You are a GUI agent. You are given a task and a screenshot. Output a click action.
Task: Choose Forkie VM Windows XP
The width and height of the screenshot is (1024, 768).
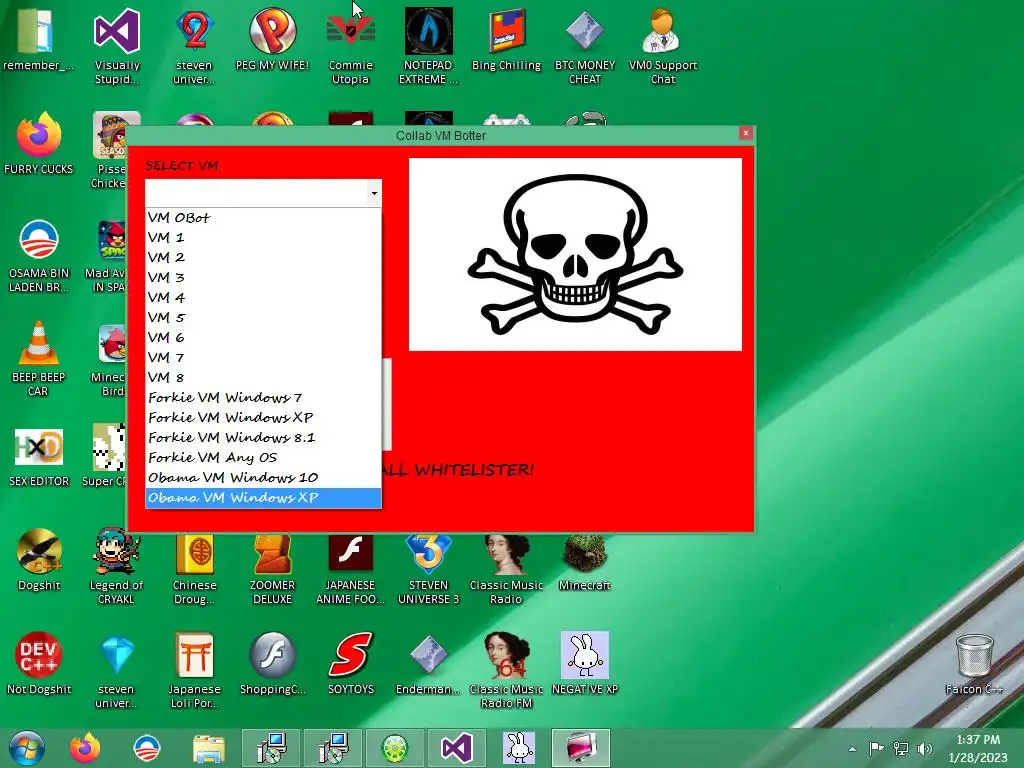263,417
